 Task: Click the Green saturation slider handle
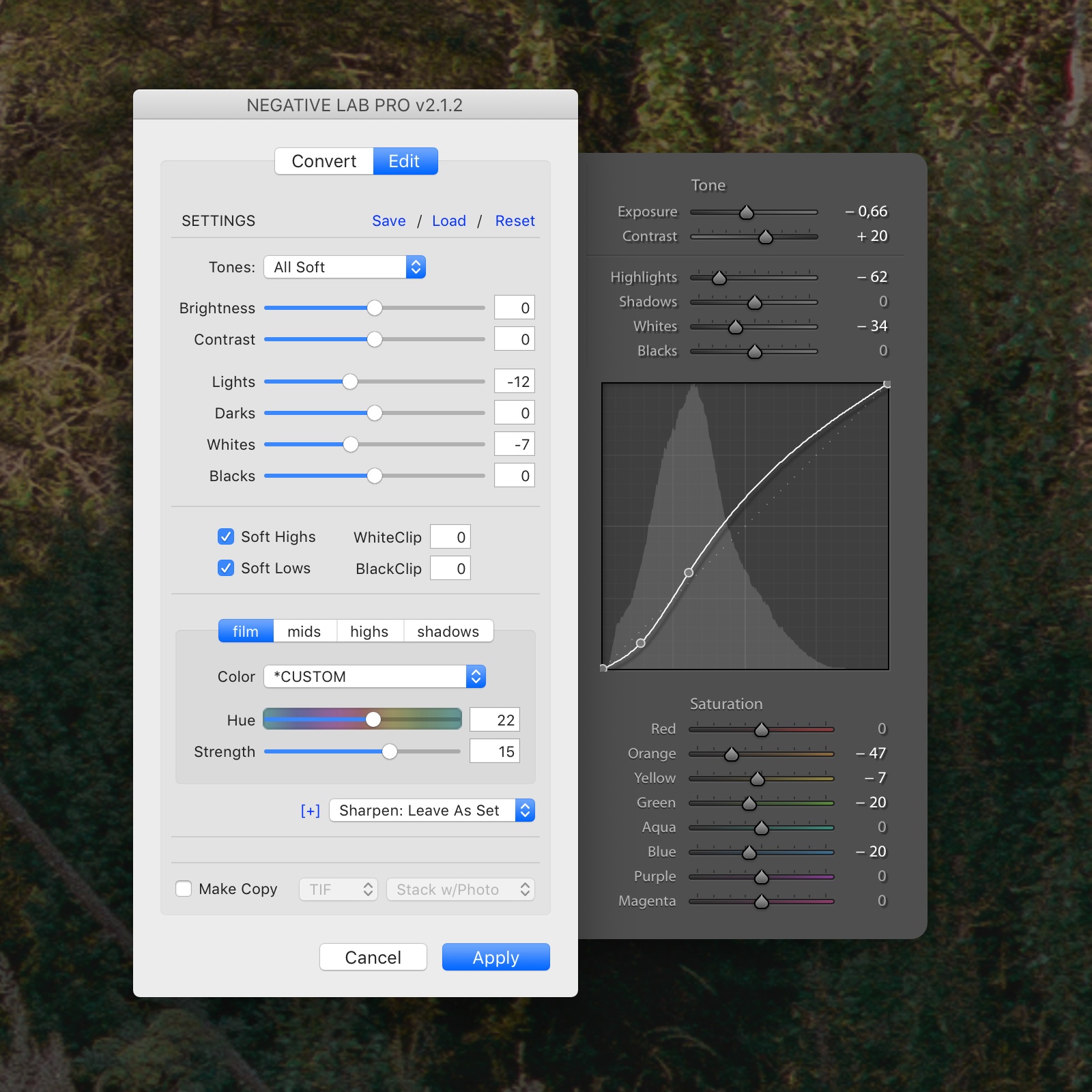pos(749,803)
